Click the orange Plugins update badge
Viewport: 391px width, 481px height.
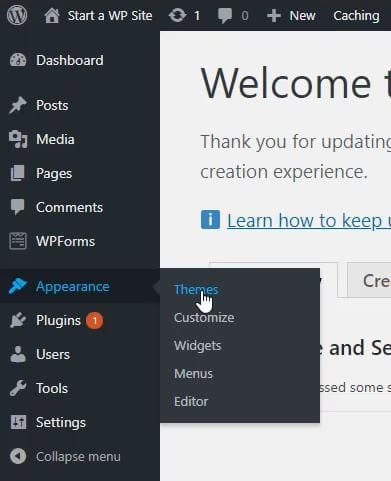[95, 321]
